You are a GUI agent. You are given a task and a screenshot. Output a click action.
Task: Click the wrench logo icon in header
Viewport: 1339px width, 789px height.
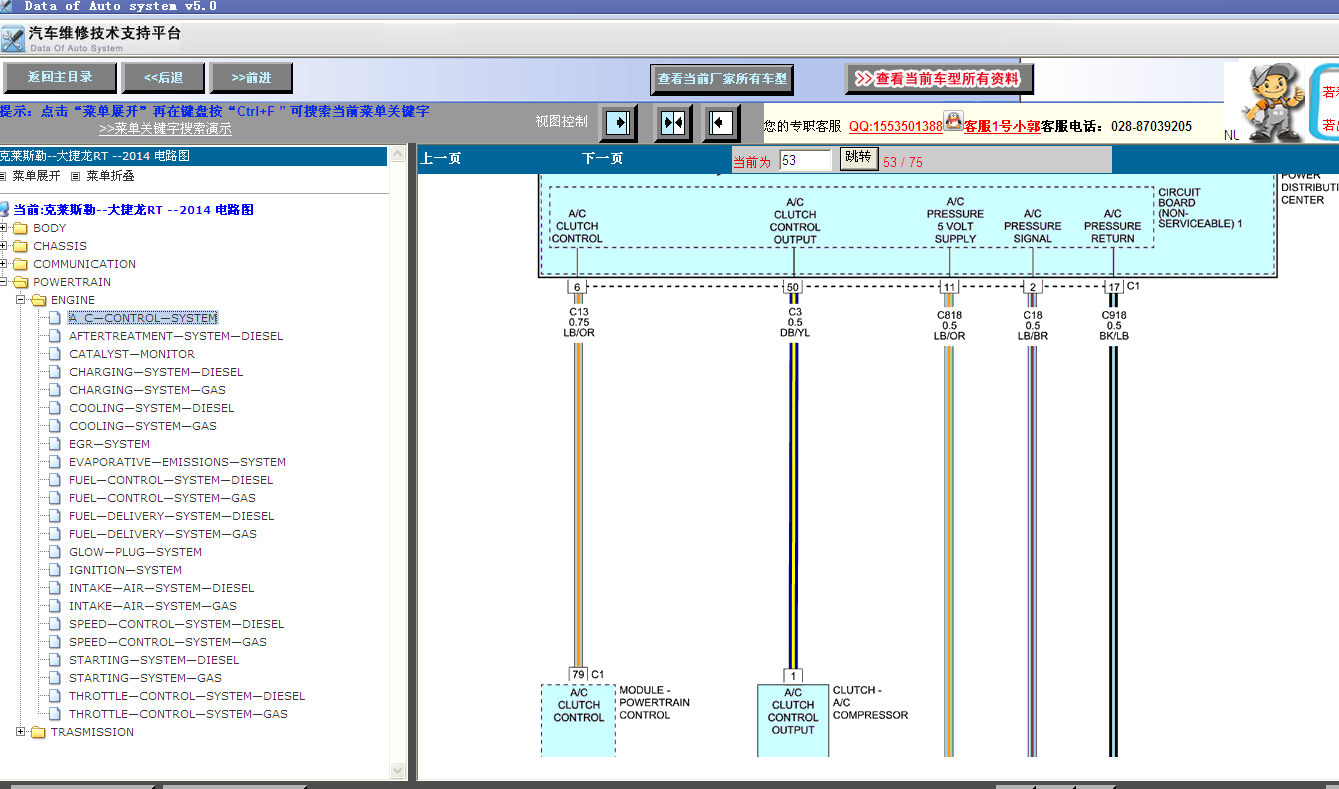13,40
